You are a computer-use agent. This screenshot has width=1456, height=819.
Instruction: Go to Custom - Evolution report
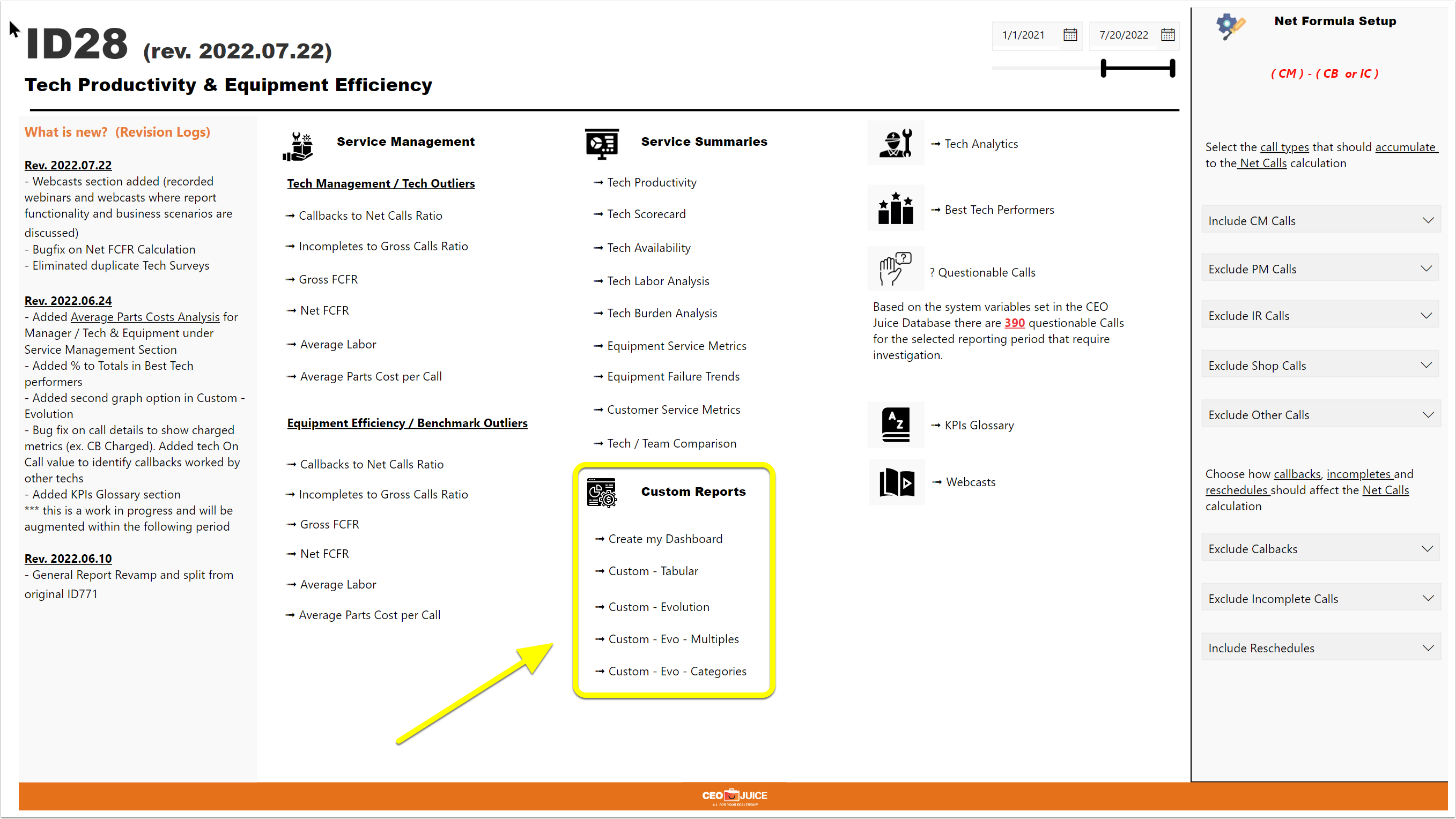[x=659, y=607]
